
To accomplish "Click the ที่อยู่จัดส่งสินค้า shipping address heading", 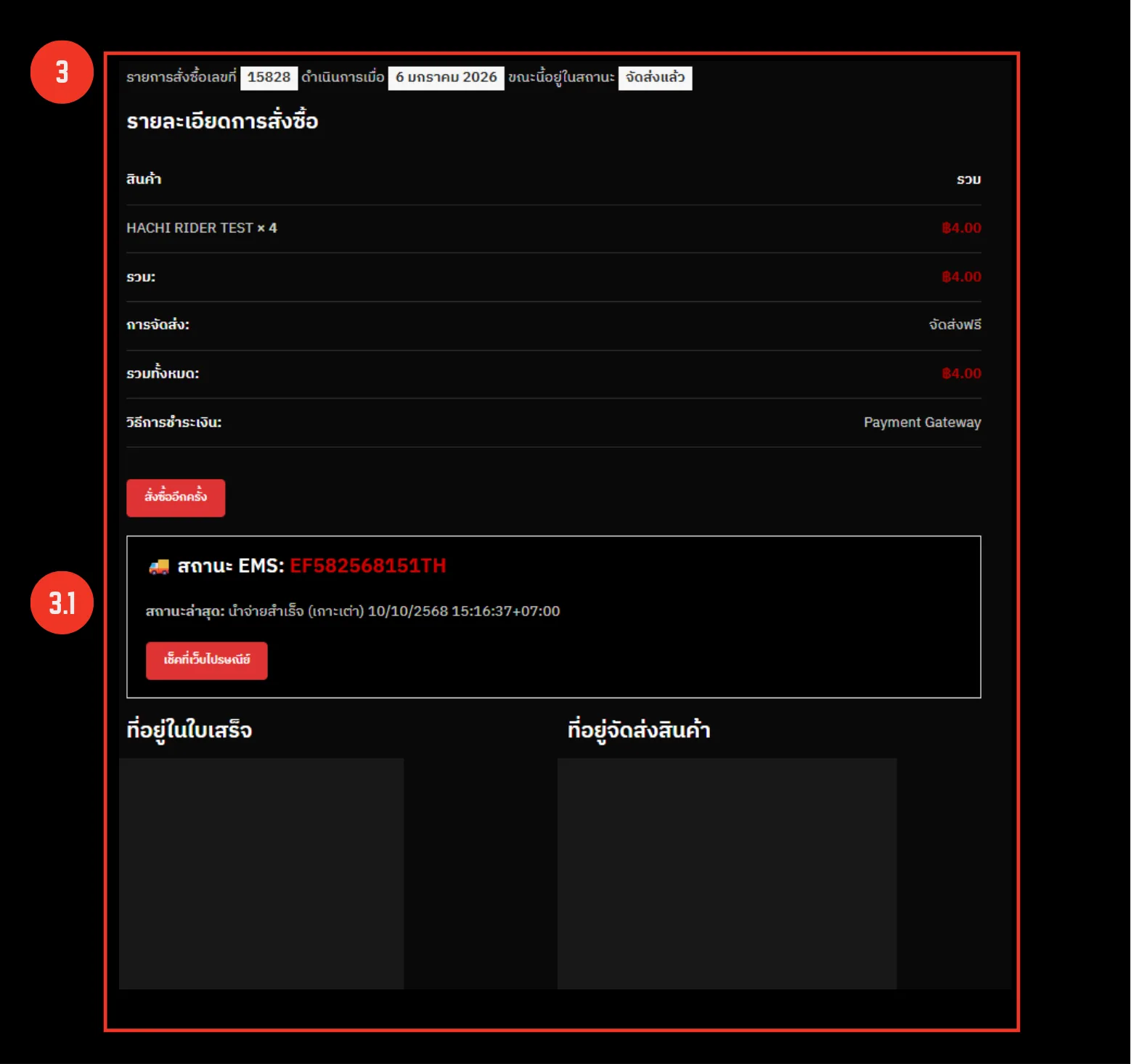I will click(639, 730).
